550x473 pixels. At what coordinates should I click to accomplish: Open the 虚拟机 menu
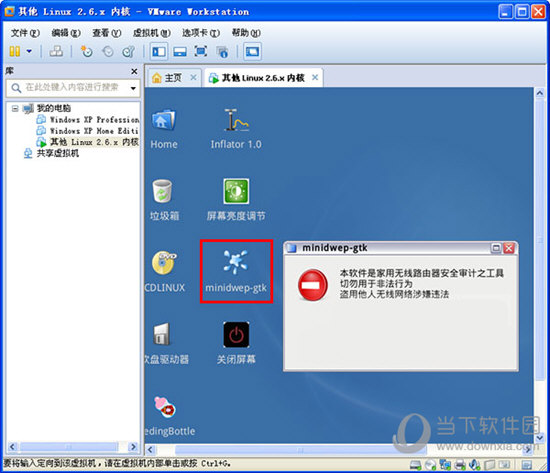point(152,33)
